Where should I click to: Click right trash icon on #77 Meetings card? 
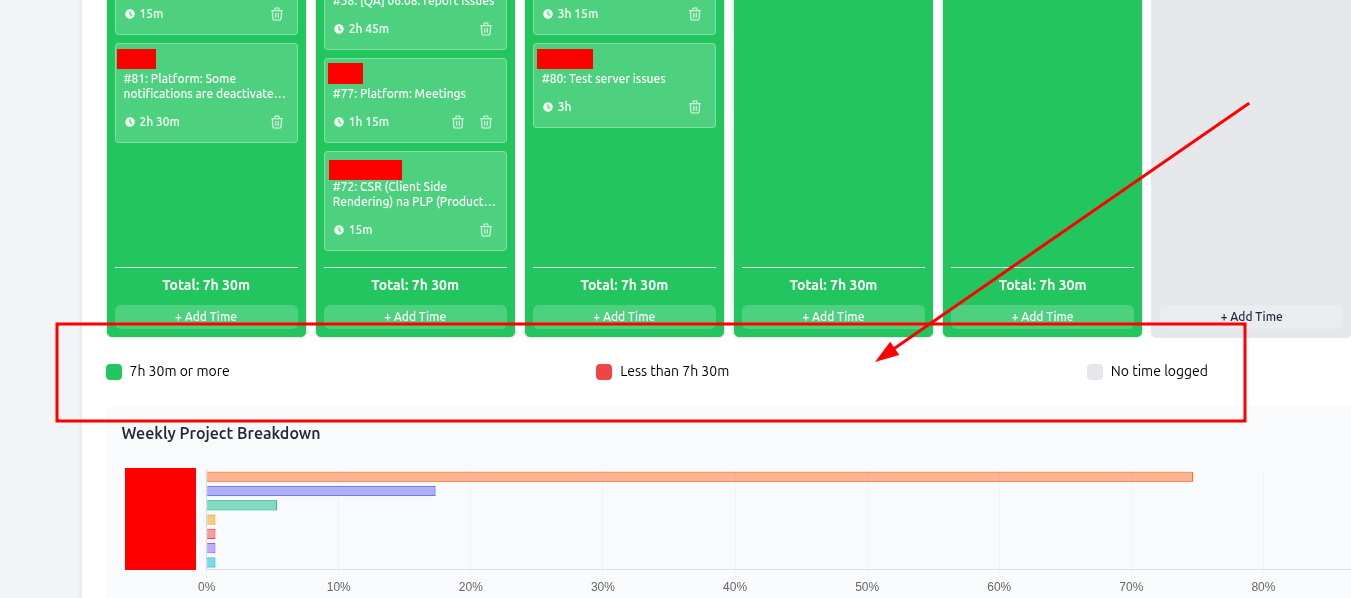point(486,122)
